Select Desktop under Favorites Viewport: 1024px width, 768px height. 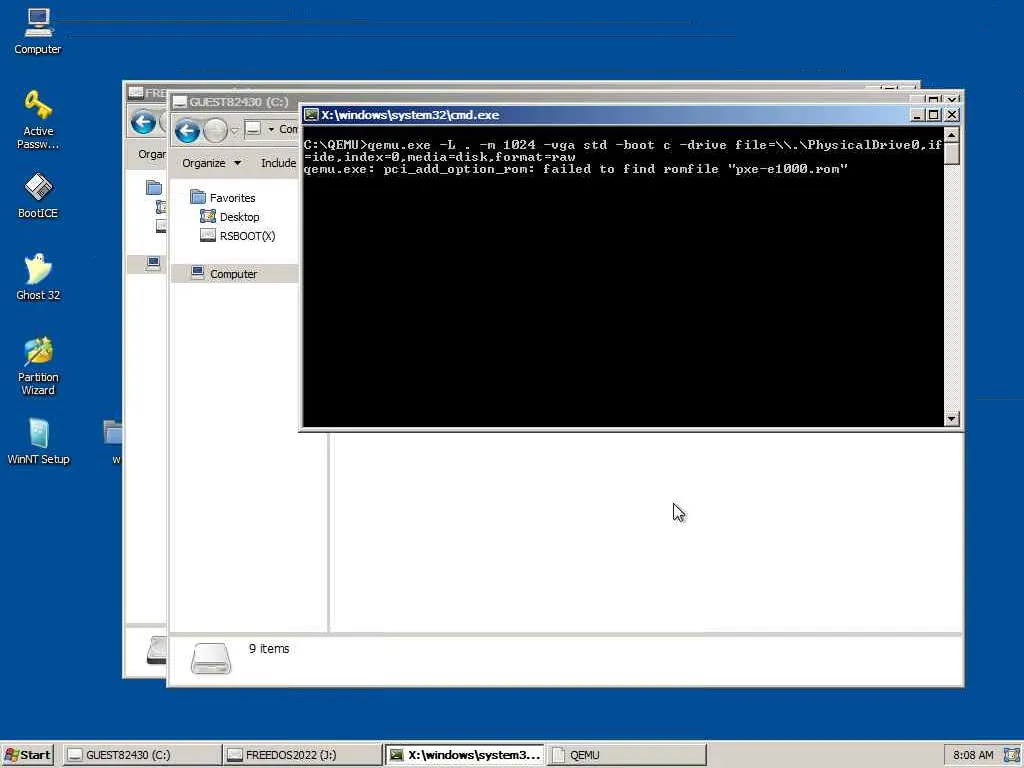coord(230,217)
